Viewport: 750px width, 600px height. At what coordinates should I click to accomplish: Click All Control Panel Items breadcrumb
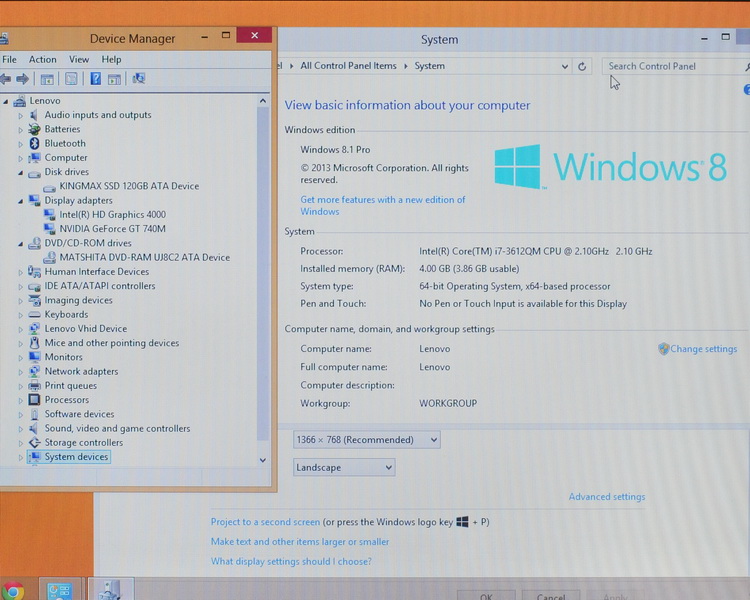pyautogui.click(x=348, y=66)
